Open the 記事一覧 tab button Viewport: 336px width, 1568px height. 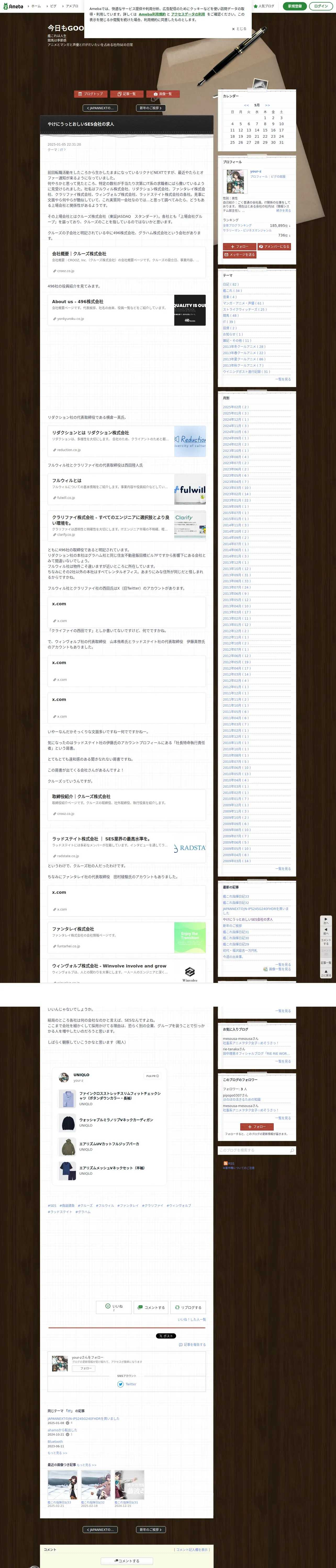click(127, 94)
